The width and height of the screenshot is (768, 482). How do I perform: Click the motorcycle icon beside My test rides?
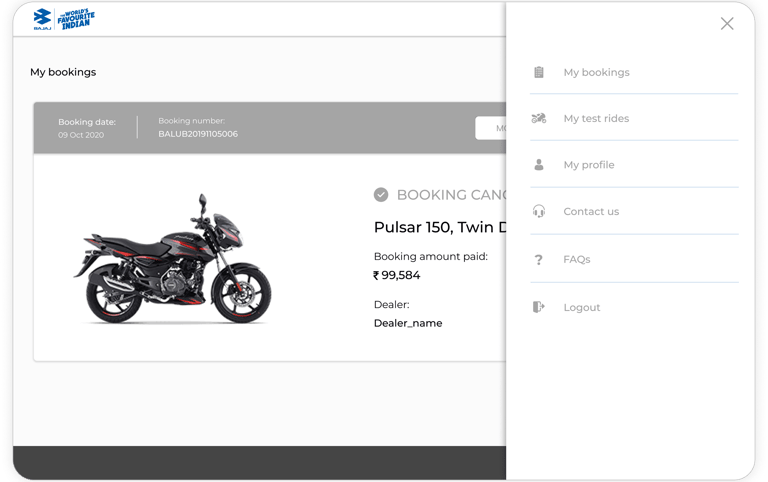[539, 118]
